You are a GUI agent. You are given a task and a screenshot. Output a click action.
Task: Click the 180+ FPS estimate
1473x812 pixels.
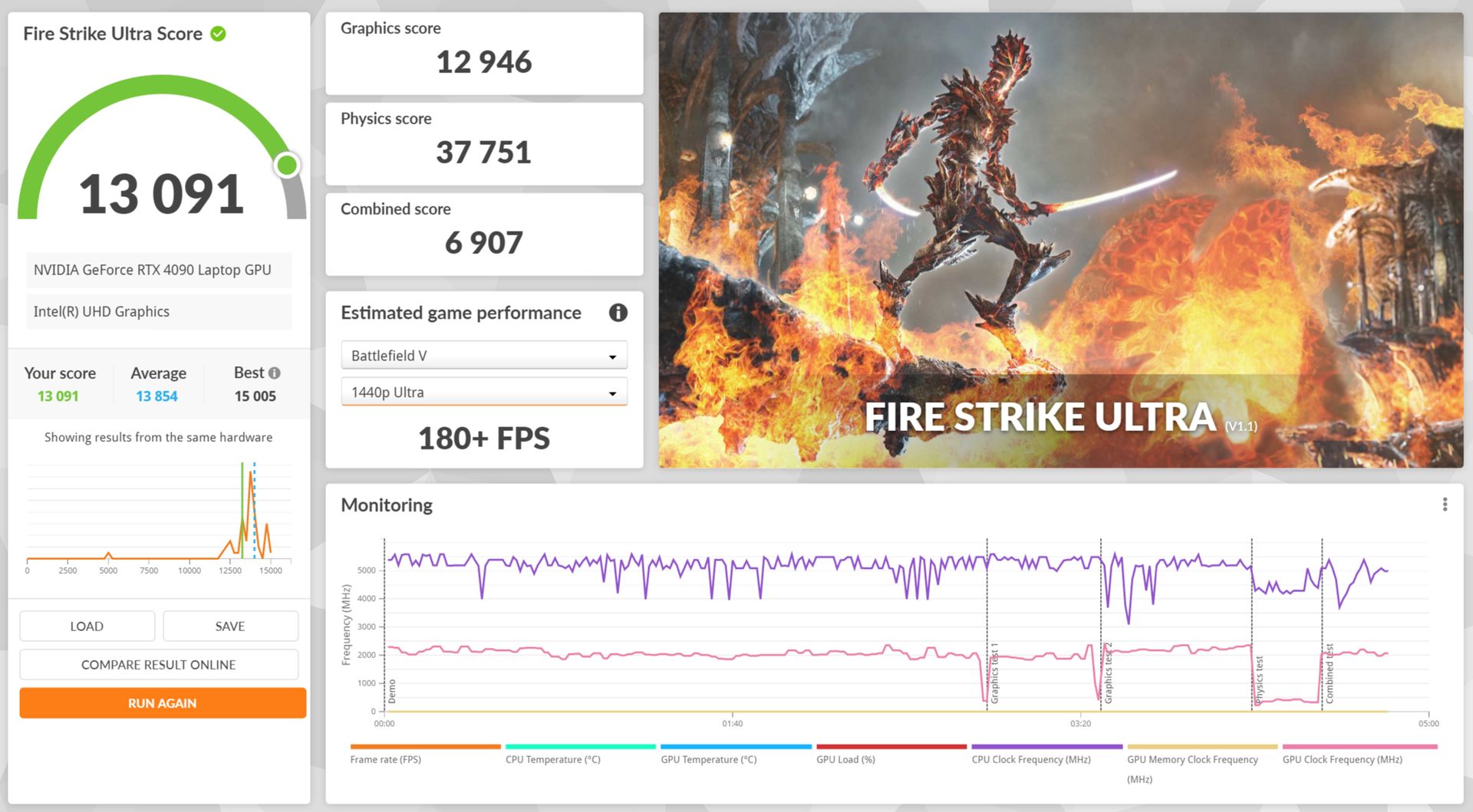[484, 439]
